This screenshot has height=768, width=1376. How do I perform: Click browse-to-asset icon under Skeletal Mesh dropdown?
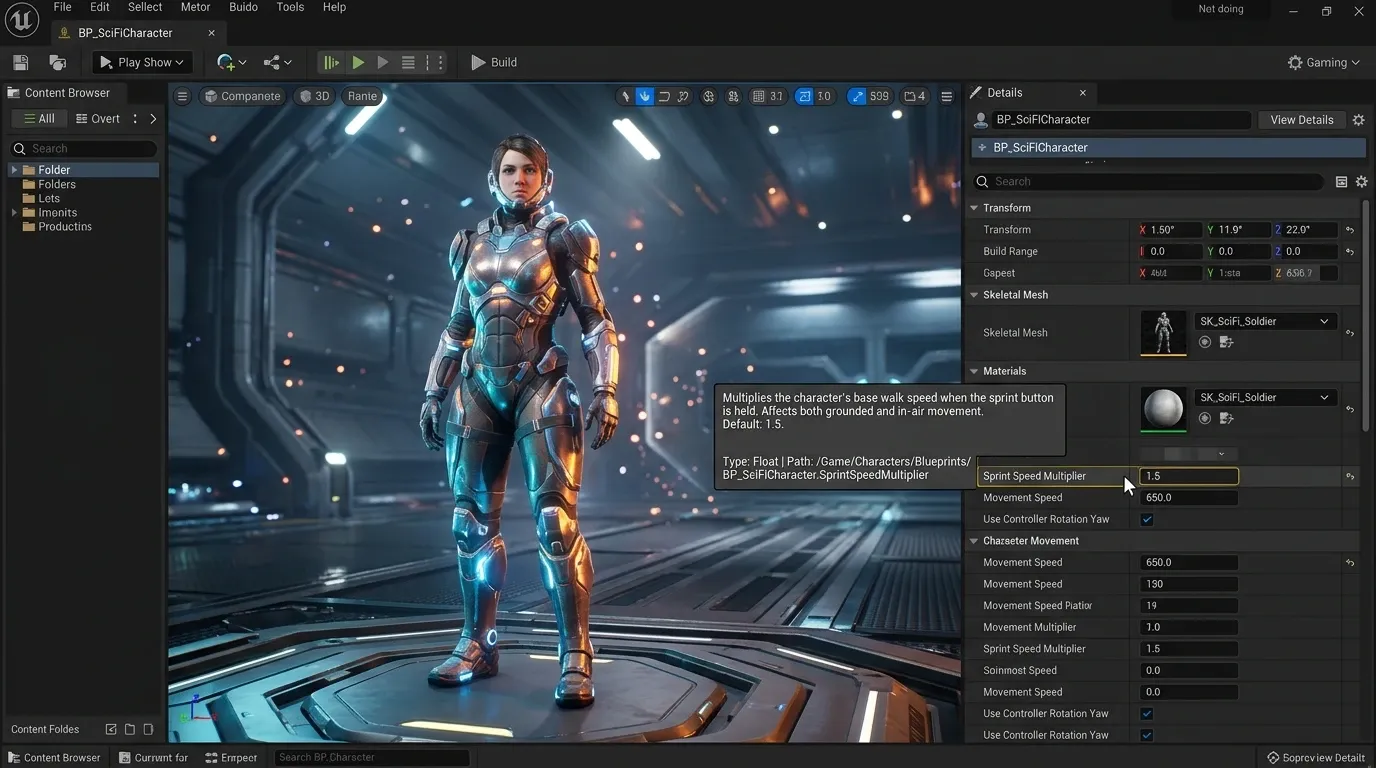coord(1227,342)
